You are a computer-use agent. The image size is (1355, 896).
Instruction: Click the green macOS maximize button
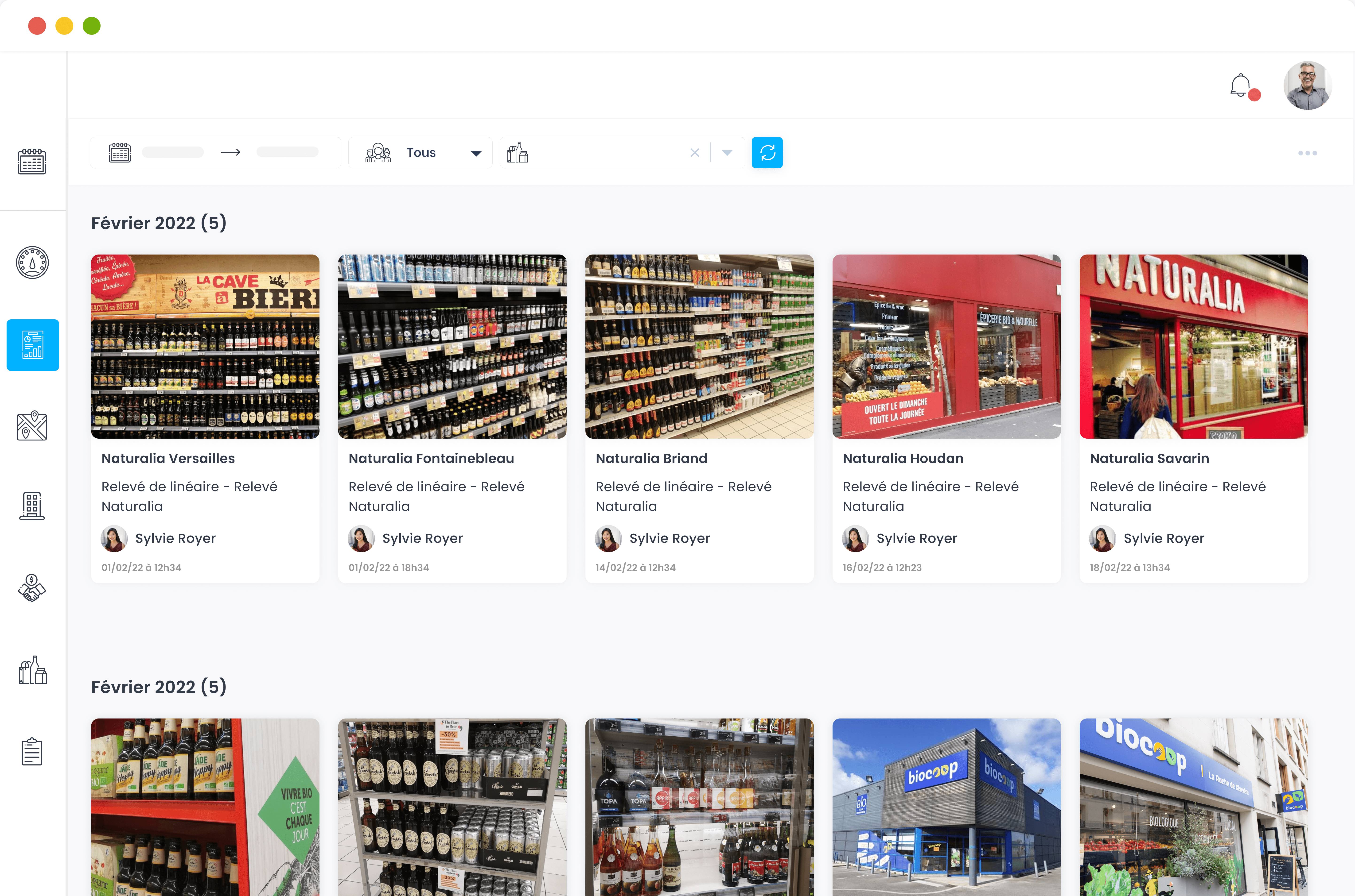(91, 26)
